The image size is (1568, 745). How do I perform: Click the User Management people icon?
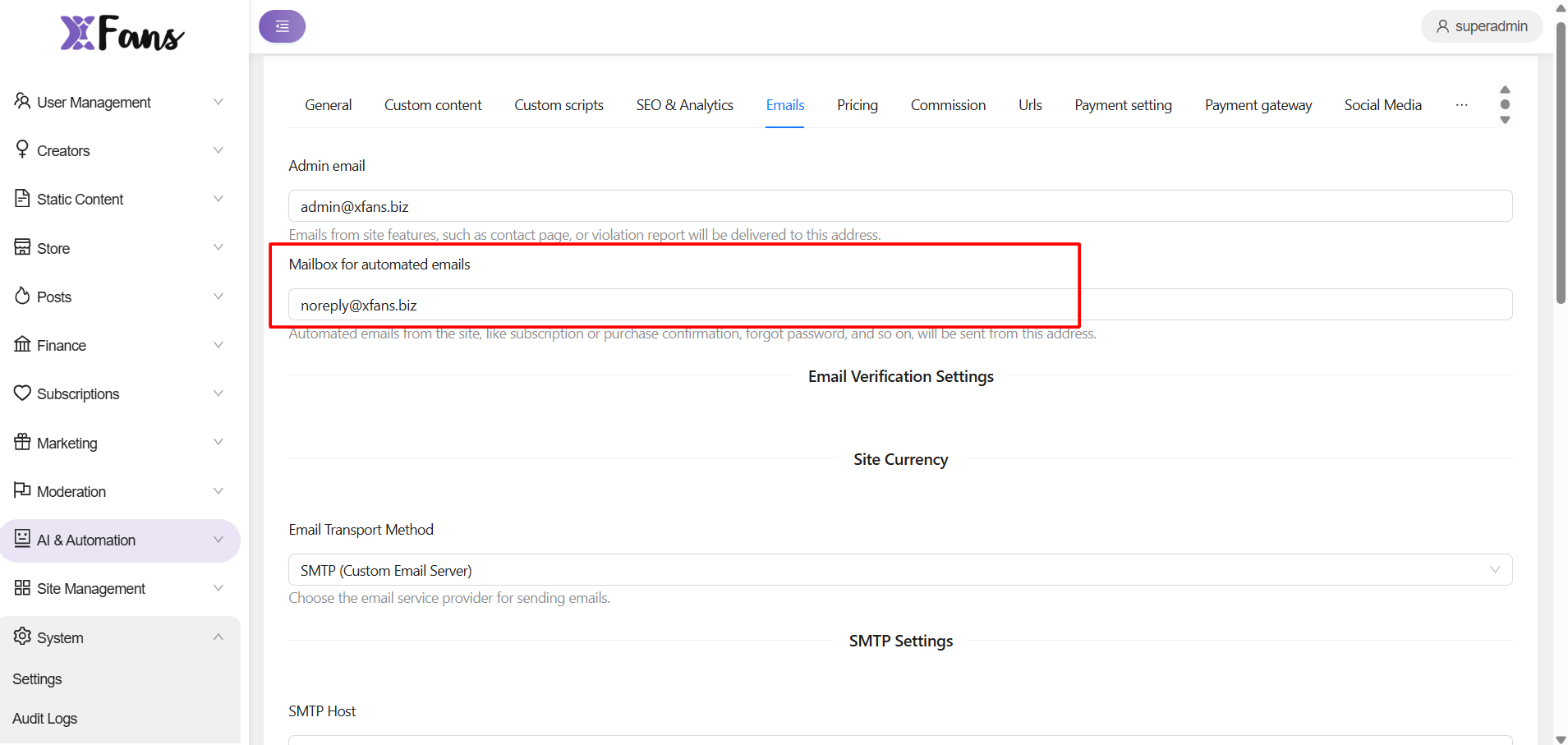[x=22, y=101]
